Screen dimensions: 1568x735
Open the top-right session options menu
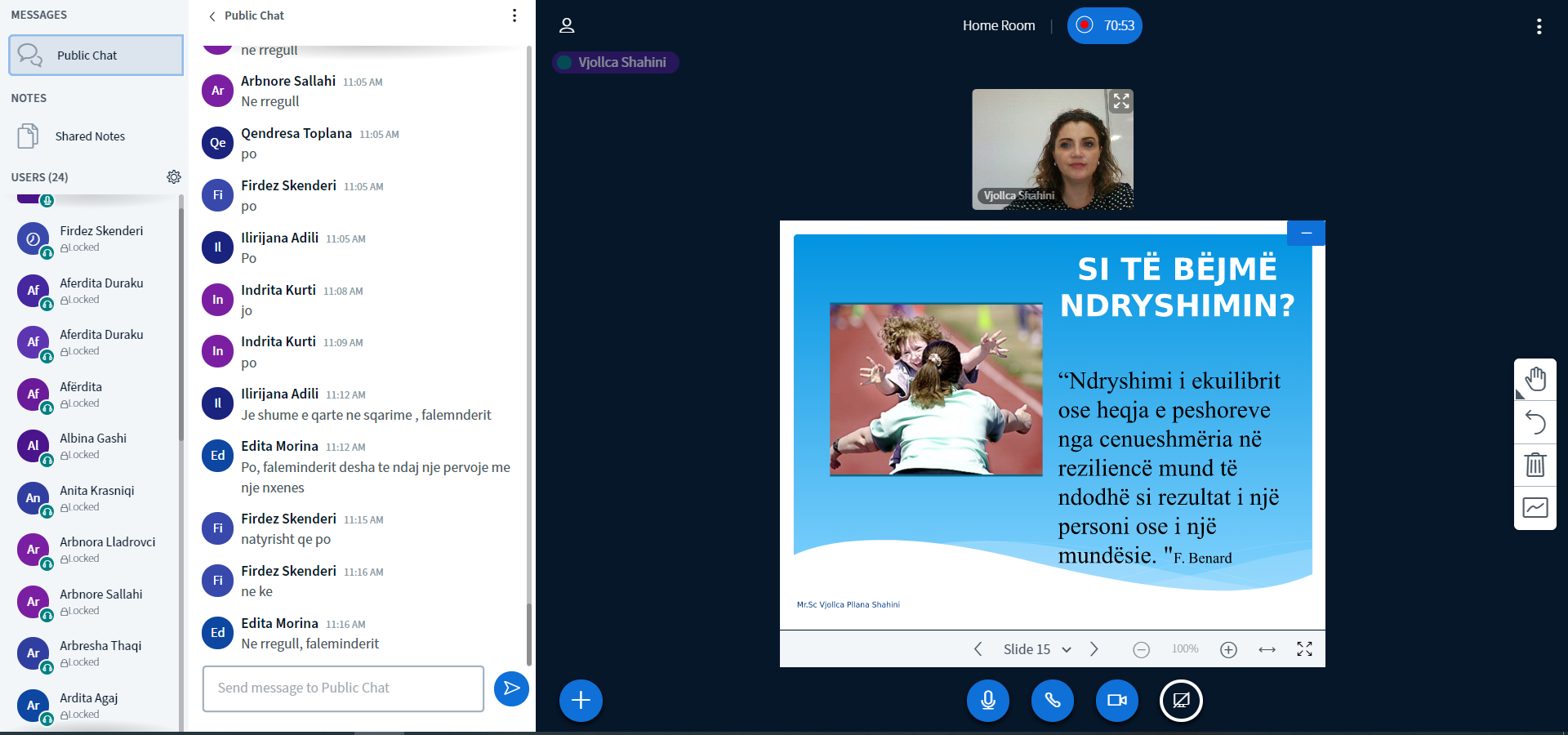point(1539,26)
